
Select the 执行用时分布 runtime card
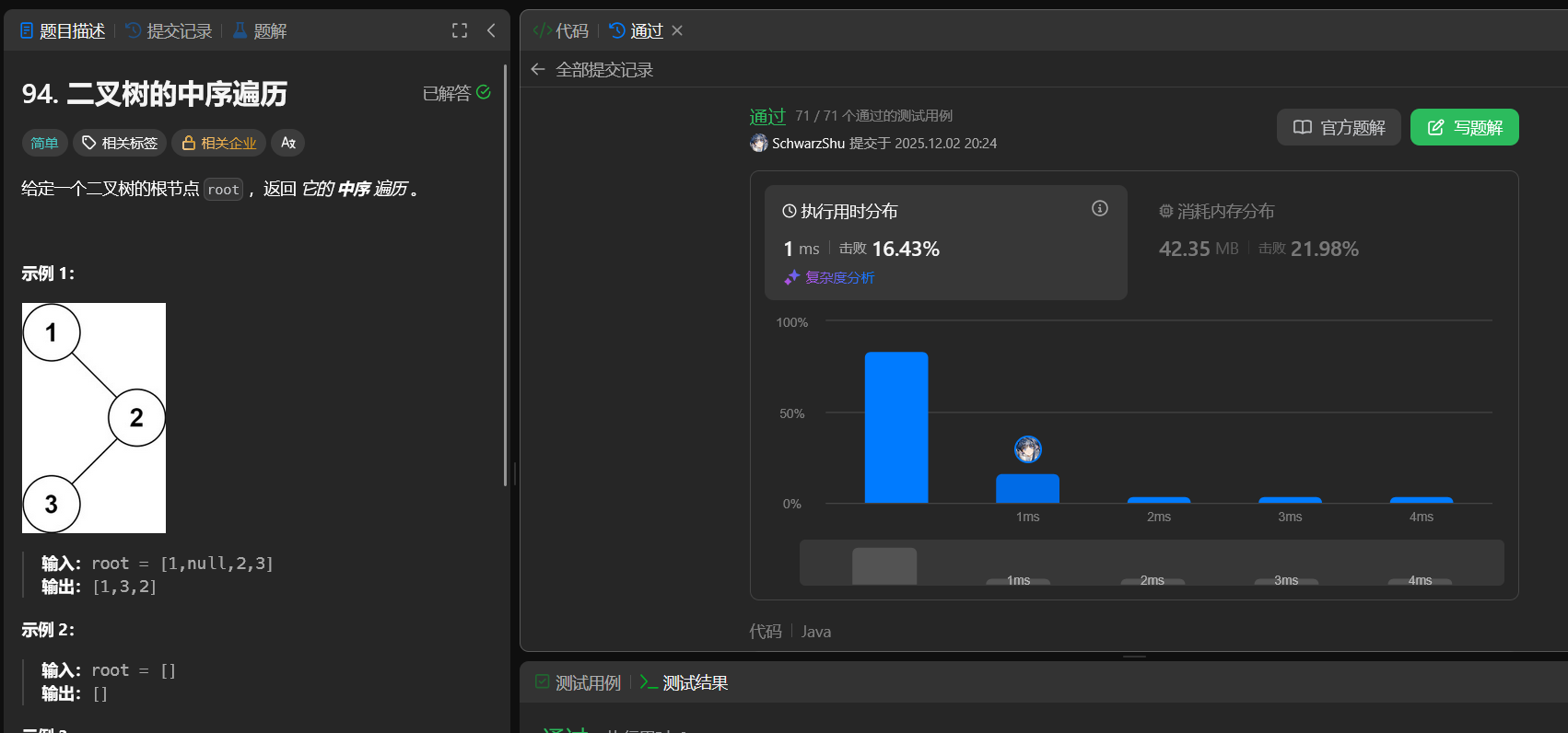945,241
